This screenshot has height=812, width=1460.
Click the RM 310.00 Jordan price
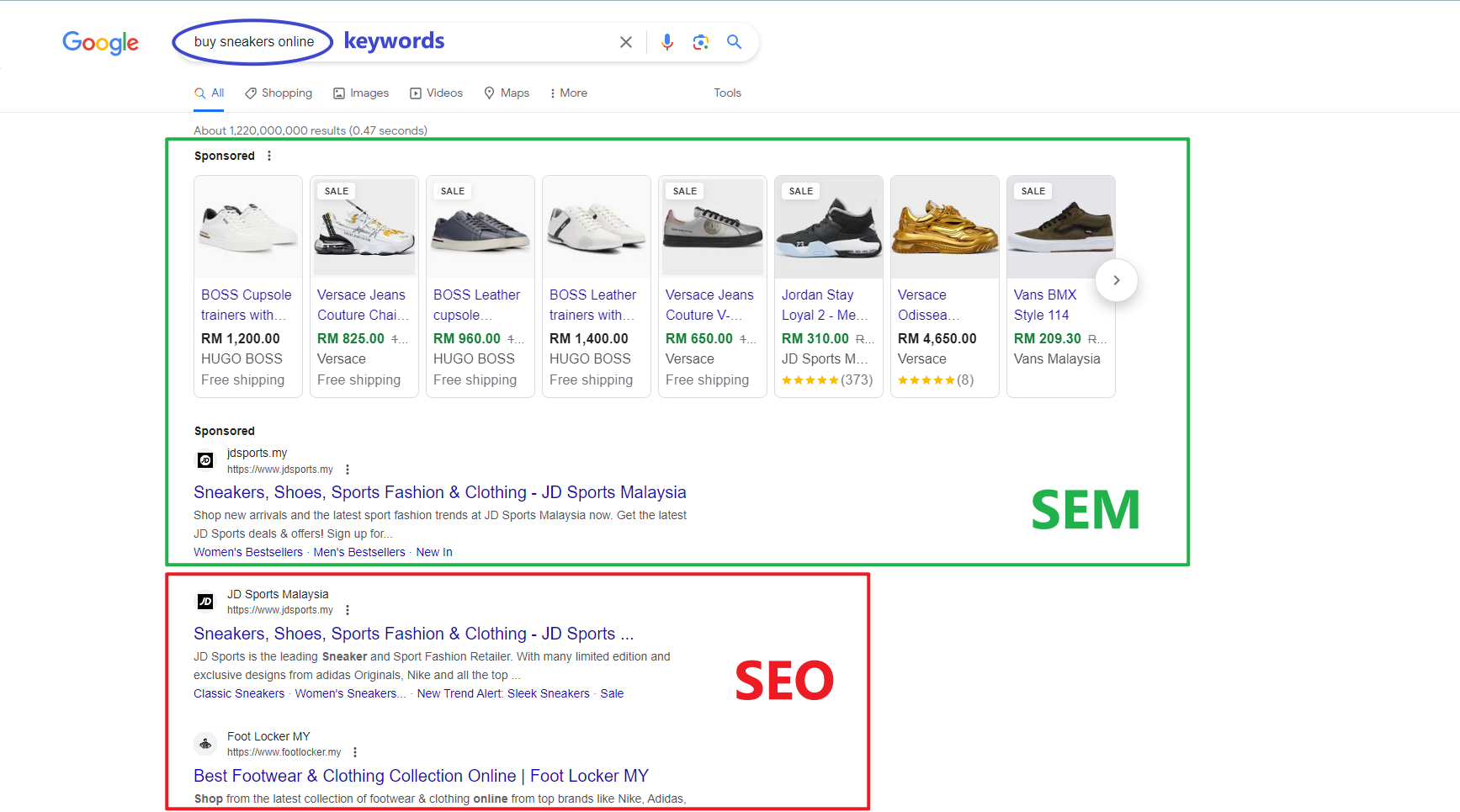[815, 338]
